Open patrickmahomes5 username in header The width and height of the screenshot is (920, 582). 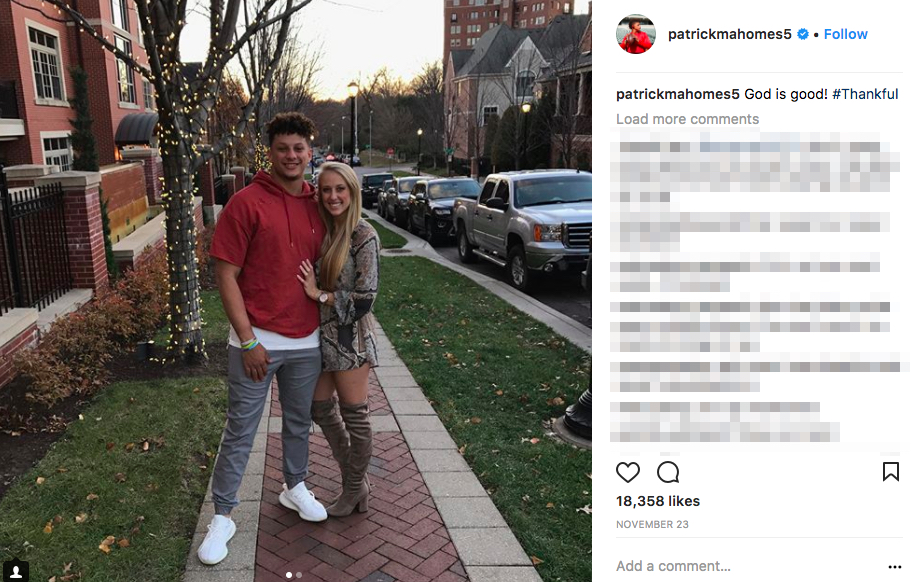click(x=730, y=34)
